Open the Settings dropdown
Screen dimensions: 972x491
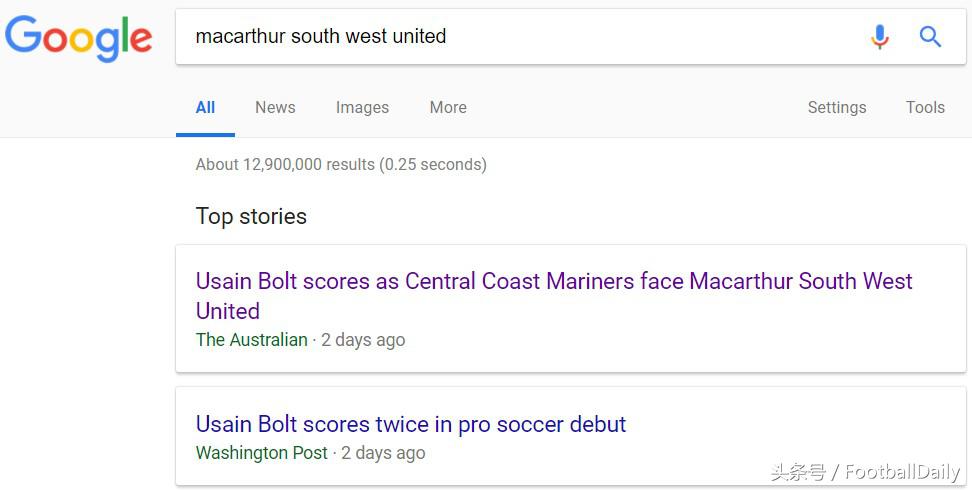[x=837, y=107]
